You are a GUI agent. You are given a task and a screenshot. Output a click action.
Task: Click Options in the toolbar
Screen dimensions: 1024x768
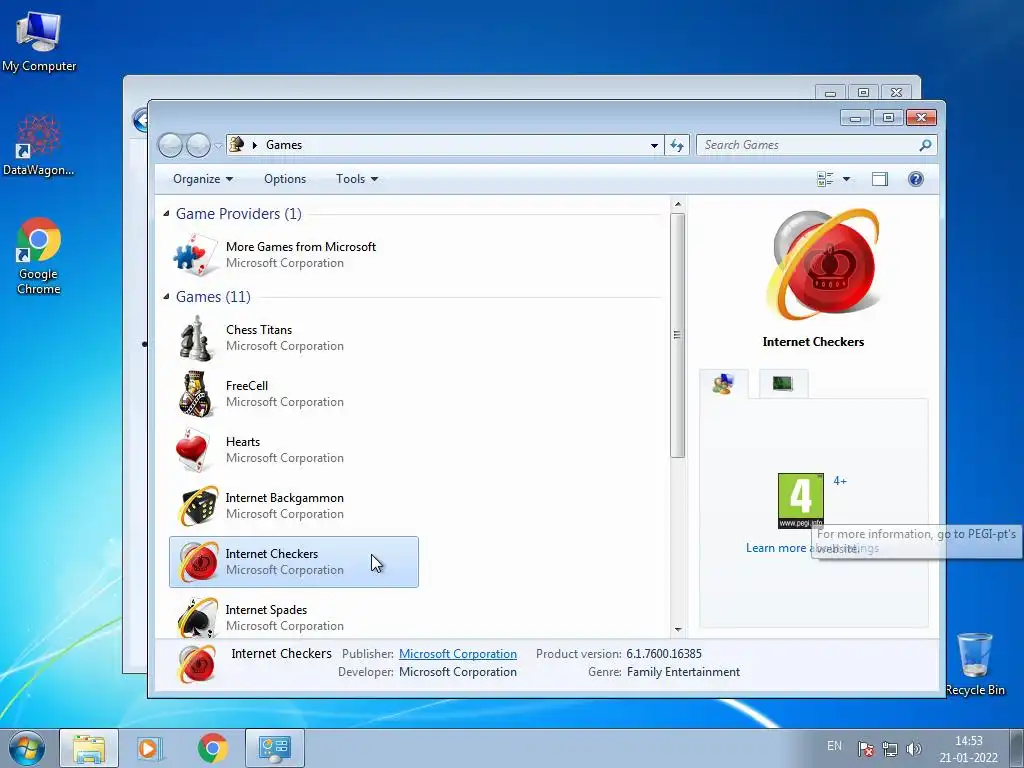285,179
